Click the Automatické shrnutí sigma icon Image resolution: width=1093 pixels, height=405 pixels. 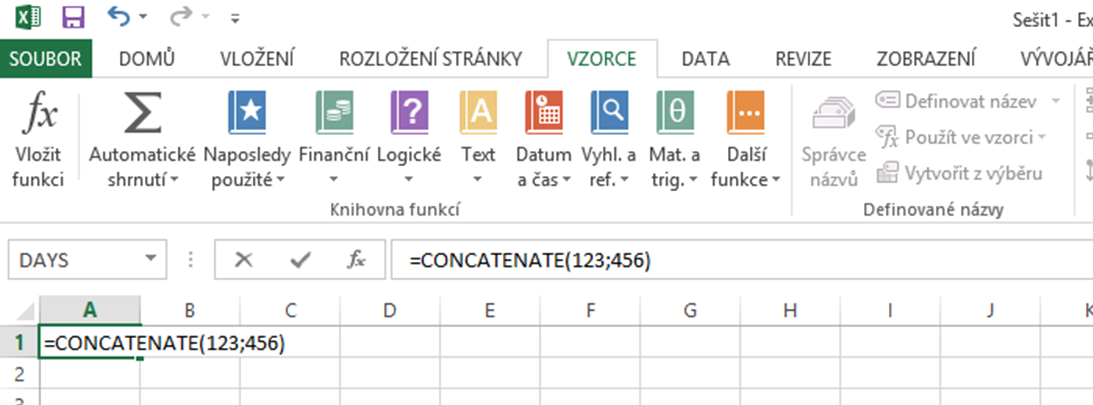143,113
